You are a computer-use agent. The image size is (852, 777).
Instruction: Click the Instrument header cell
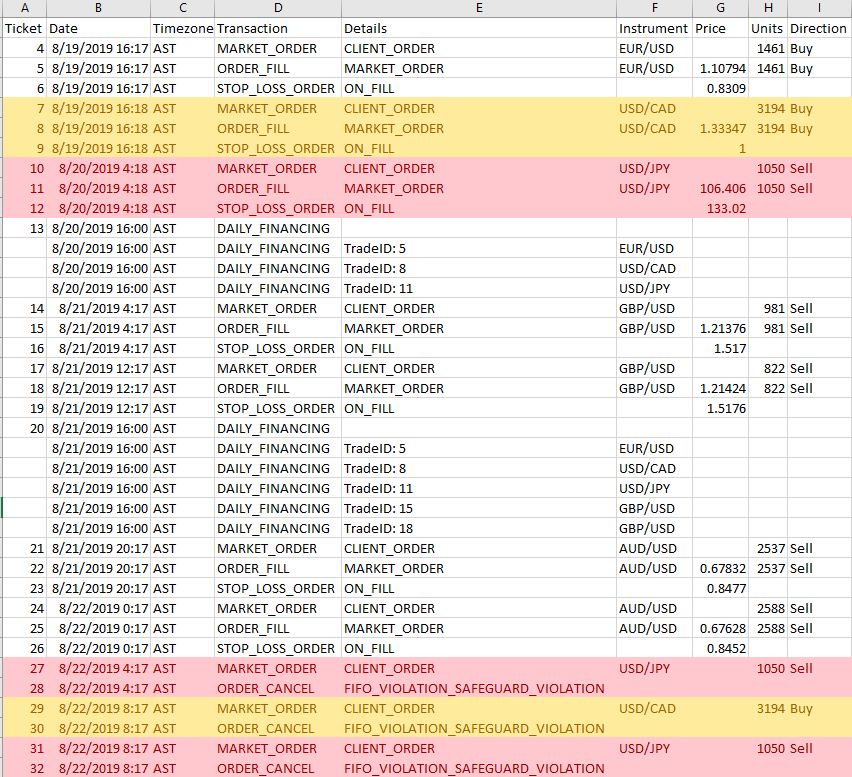click(653, 29)
